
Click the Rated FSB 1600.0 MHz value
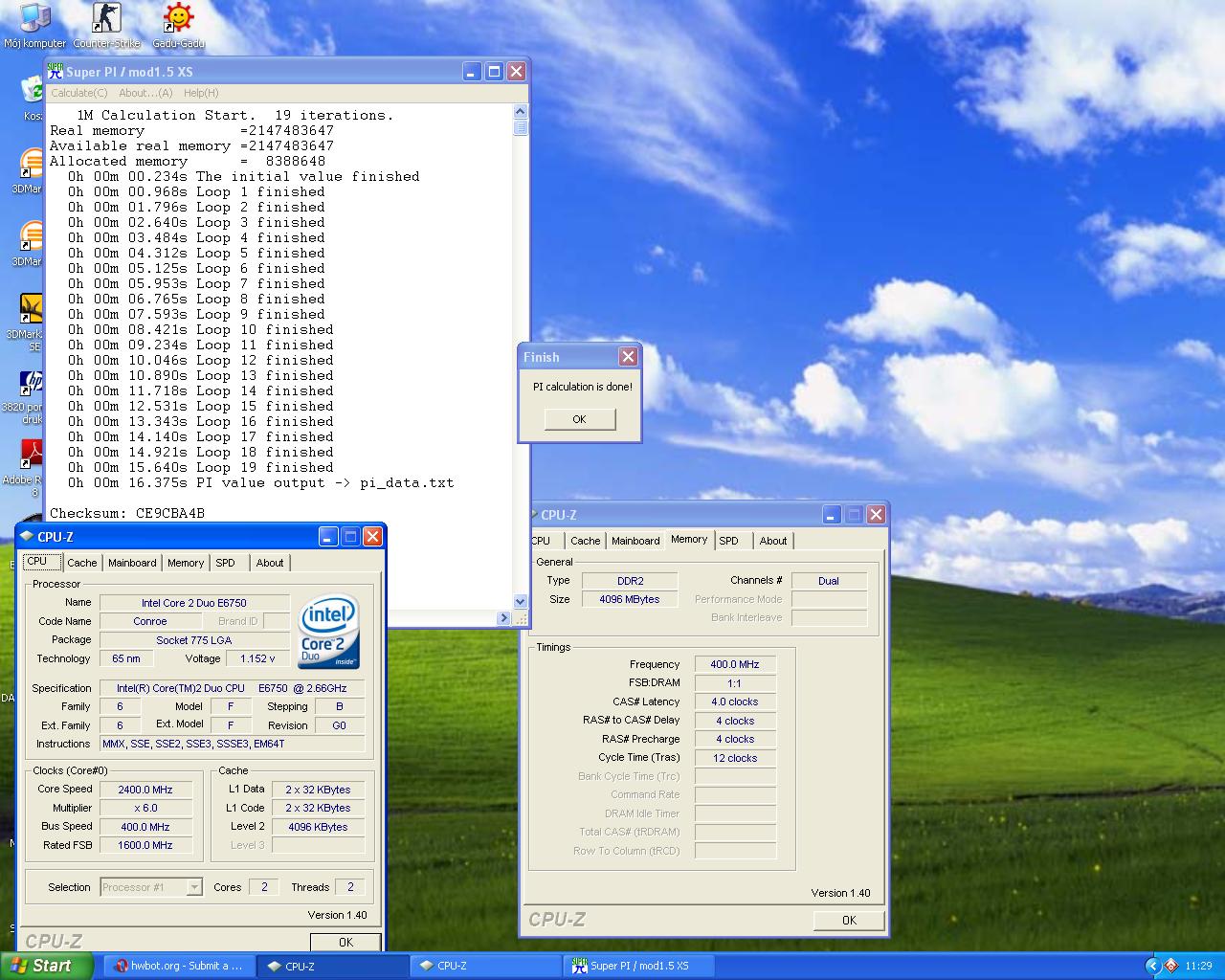click(145, 845)
